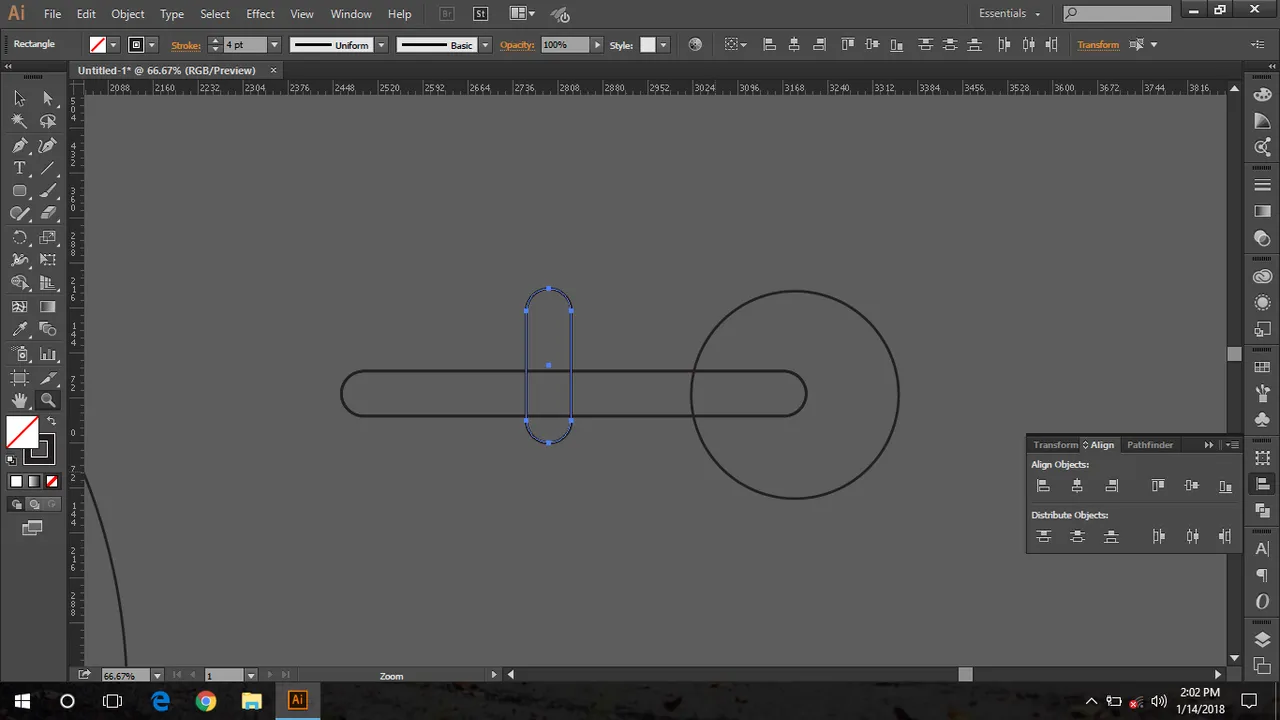Viewport: 1280px width, 720px height.
Task: Enable Draw Behind mode
Action: pos(33,505)
